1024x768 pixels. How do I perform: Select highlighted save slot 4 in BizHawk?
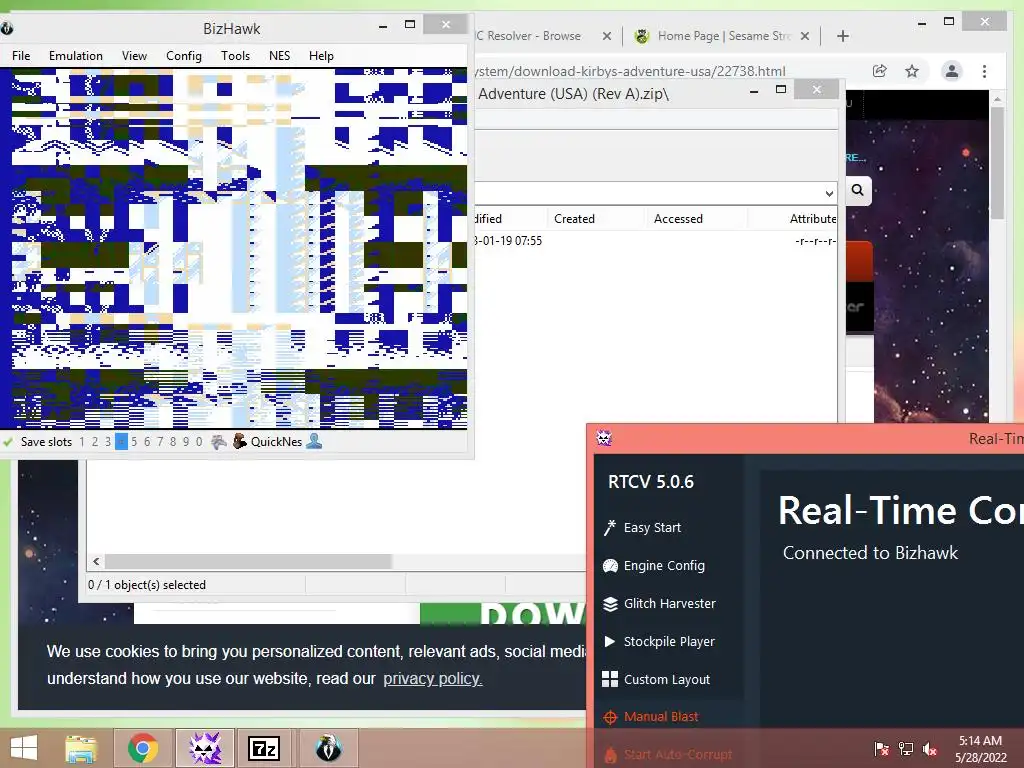click(x=121, y=441)
